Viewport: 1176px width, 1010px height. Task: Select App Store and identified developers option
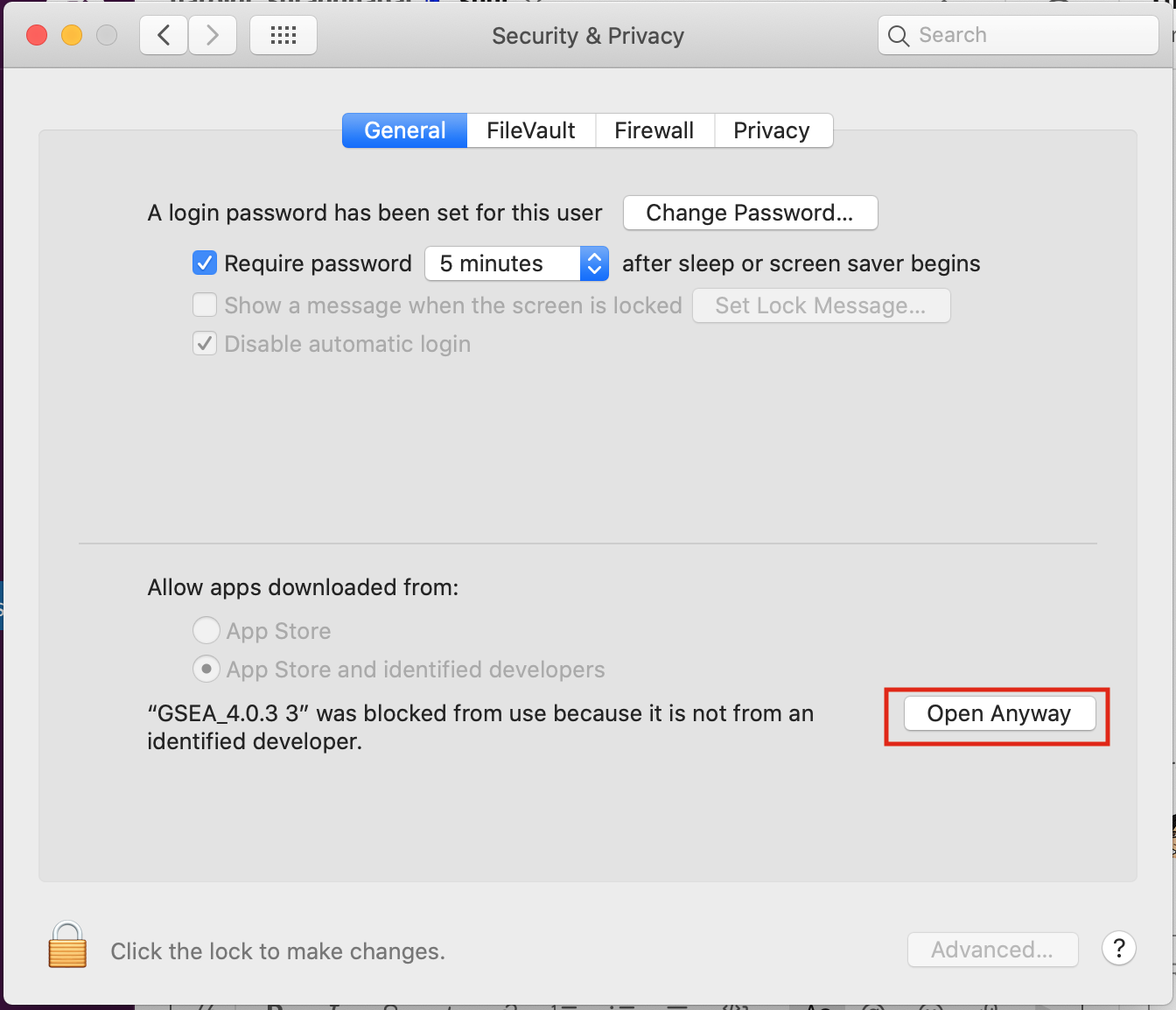click(206, 670)
